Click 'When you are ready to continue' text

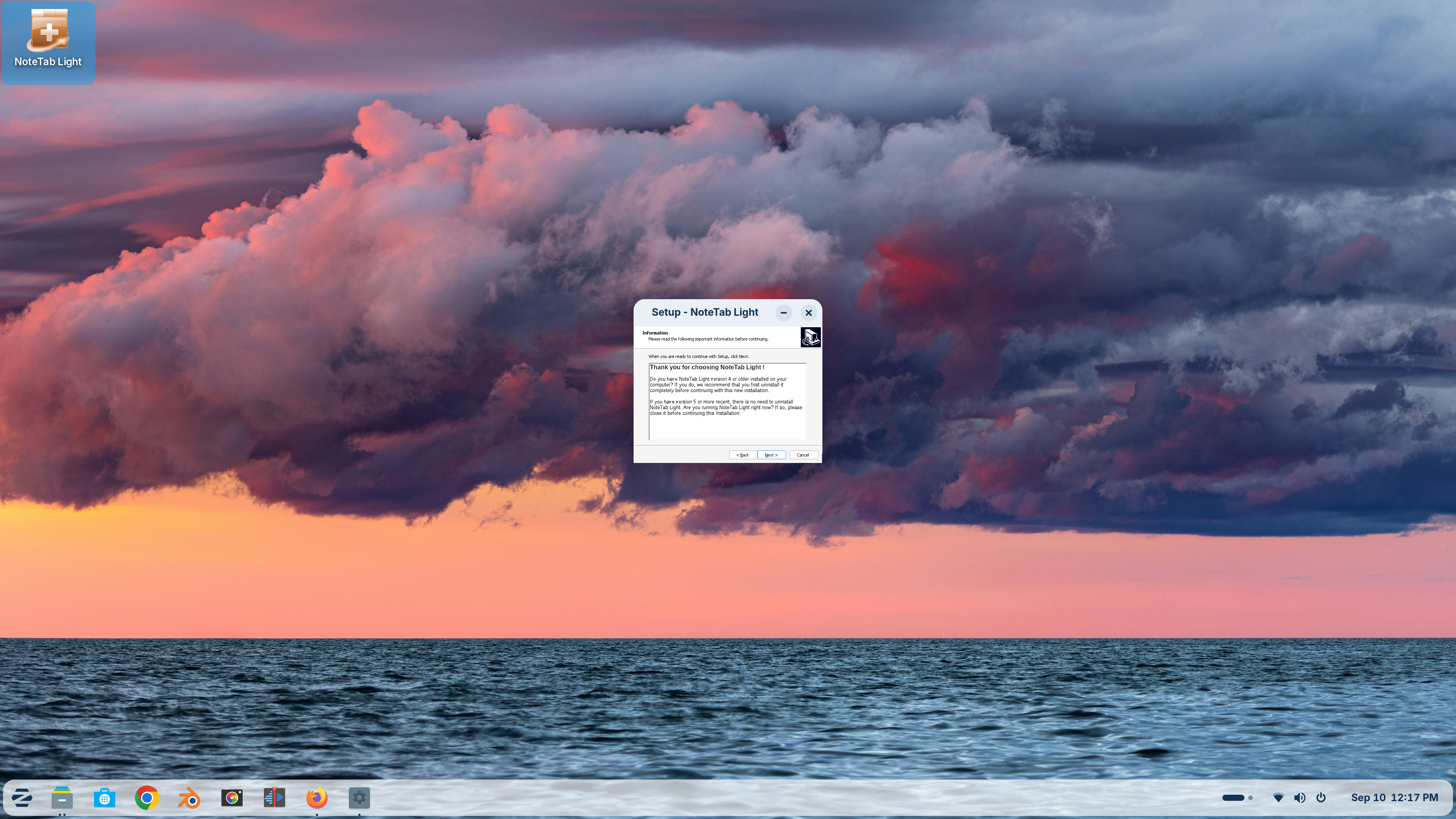point(698,357)
